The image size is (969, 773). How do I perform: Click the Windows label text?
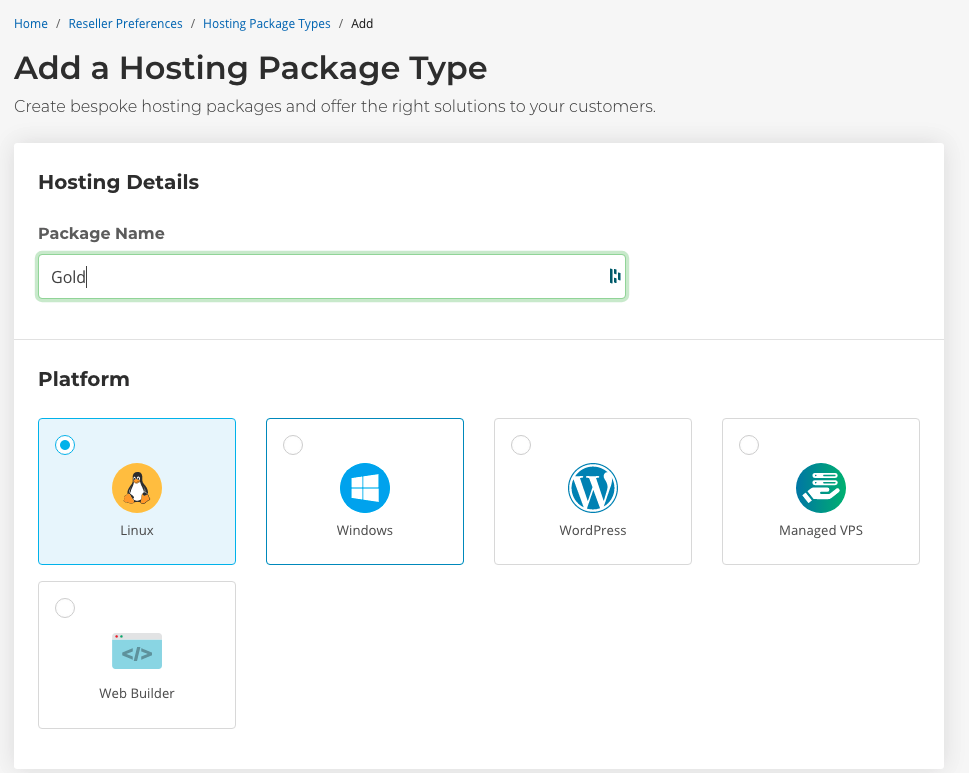[x=365, y=530]
